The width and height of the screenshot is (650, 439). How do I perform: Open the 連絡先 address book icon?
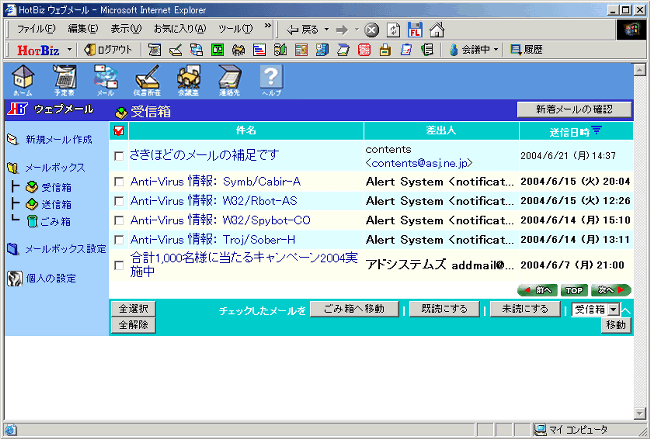(x=230, y=80)
